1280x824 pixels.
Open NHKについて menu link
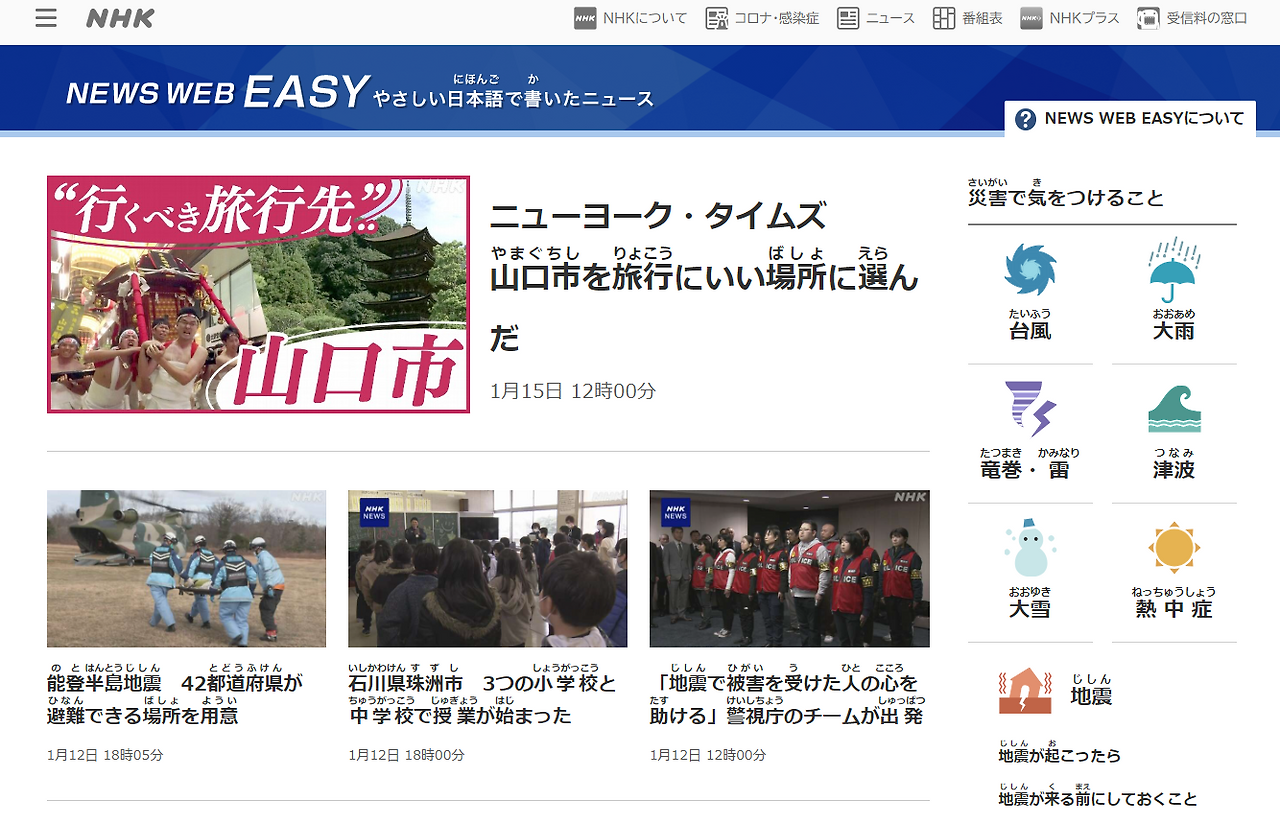coord(645,18)
